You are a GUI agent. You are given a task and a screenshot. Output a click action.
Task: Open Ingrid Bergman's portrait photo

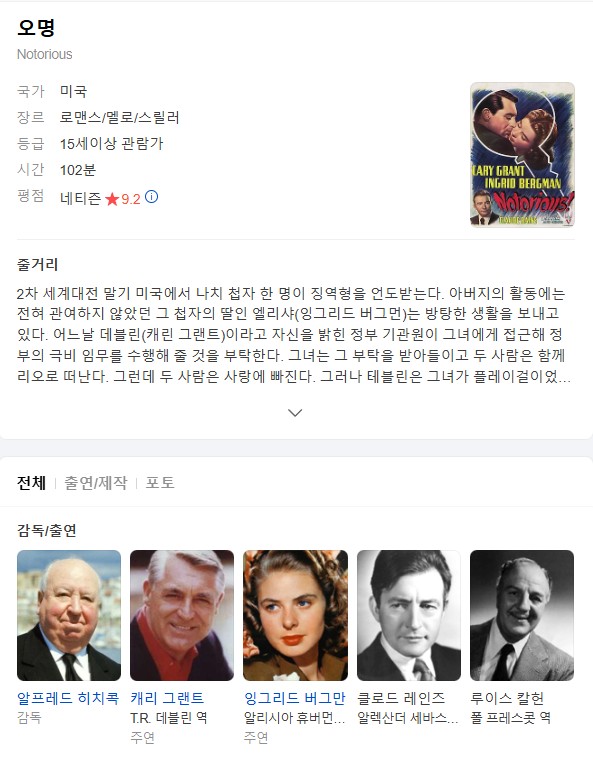296,615
